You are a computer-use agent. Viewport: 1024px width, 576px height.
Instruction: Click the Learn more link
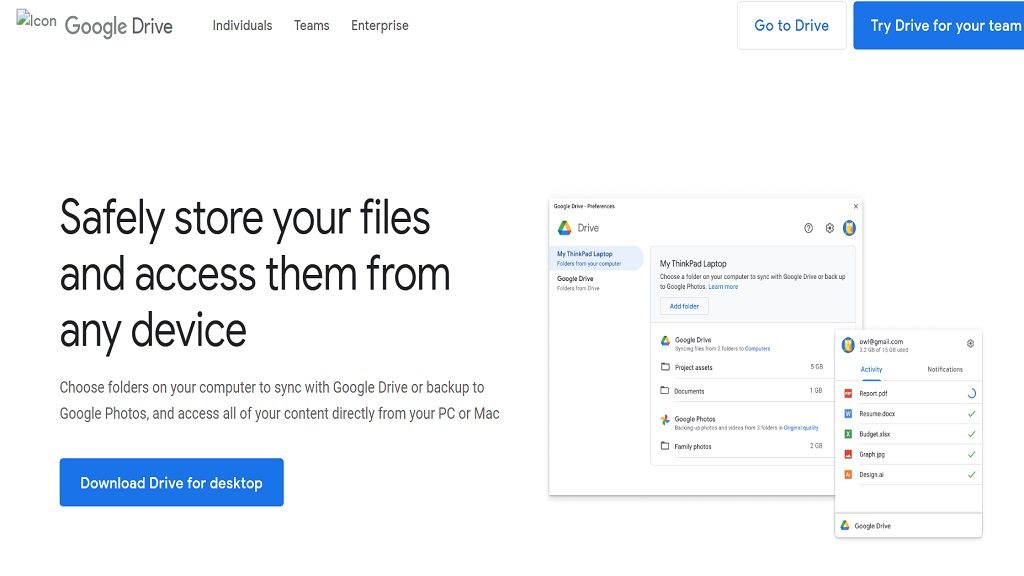click(723, 287)
